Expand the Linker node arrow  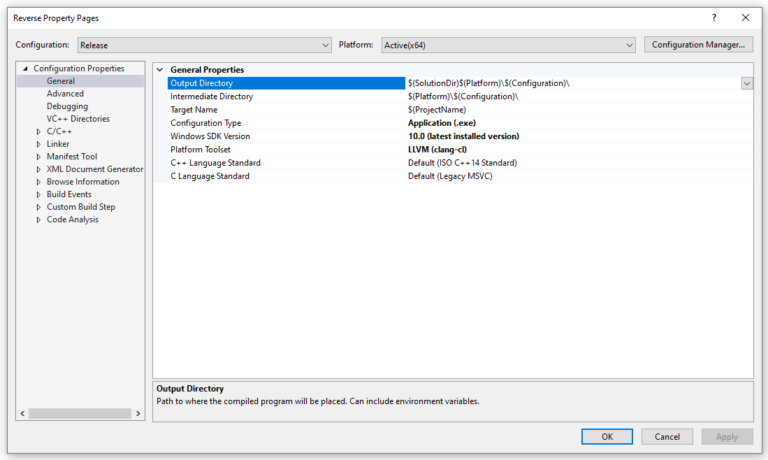point(39,144)
